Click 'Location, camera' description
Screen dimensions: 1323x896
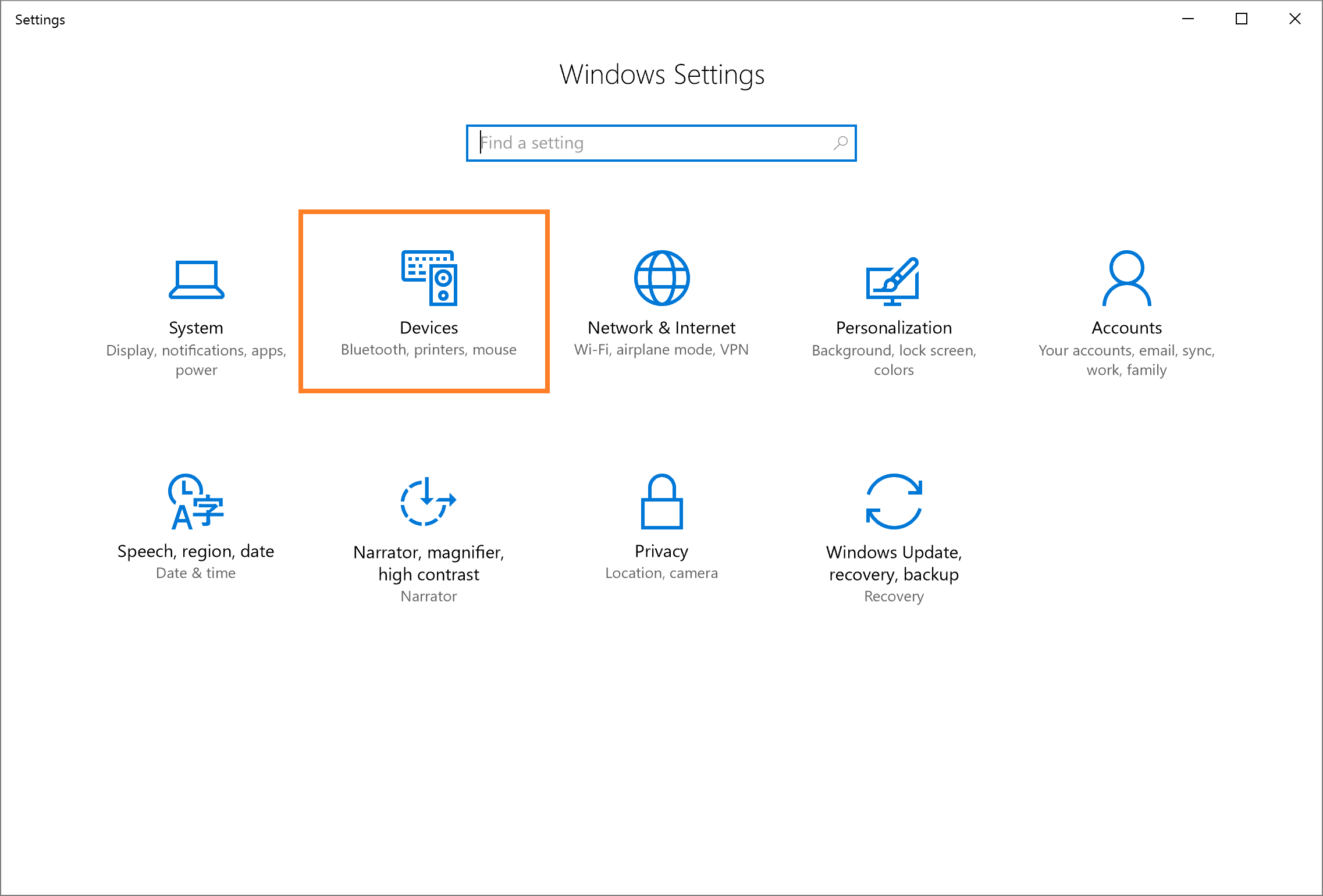pos(661,573)
